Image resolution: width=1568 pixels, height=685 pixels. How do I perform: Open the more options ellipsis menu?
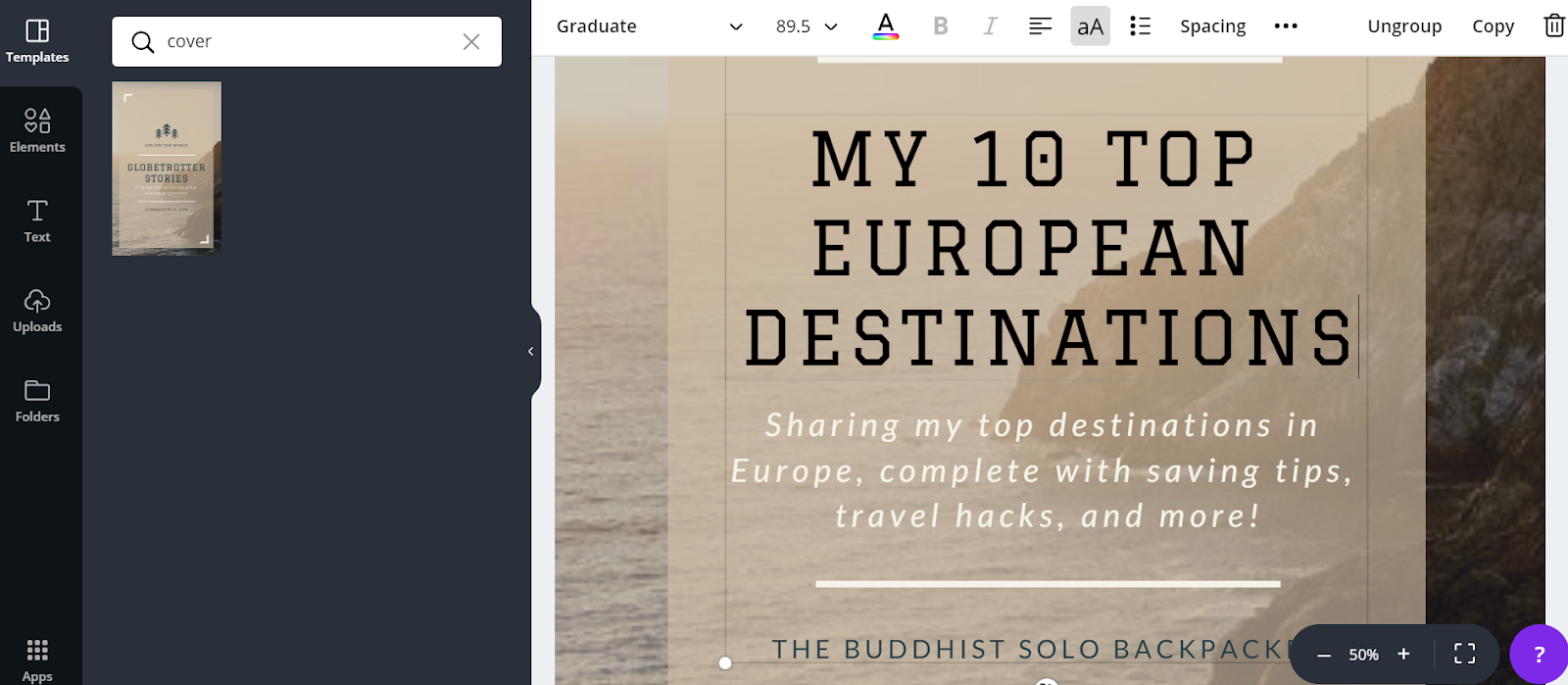pyautogui.click(x=1286, y=26)
